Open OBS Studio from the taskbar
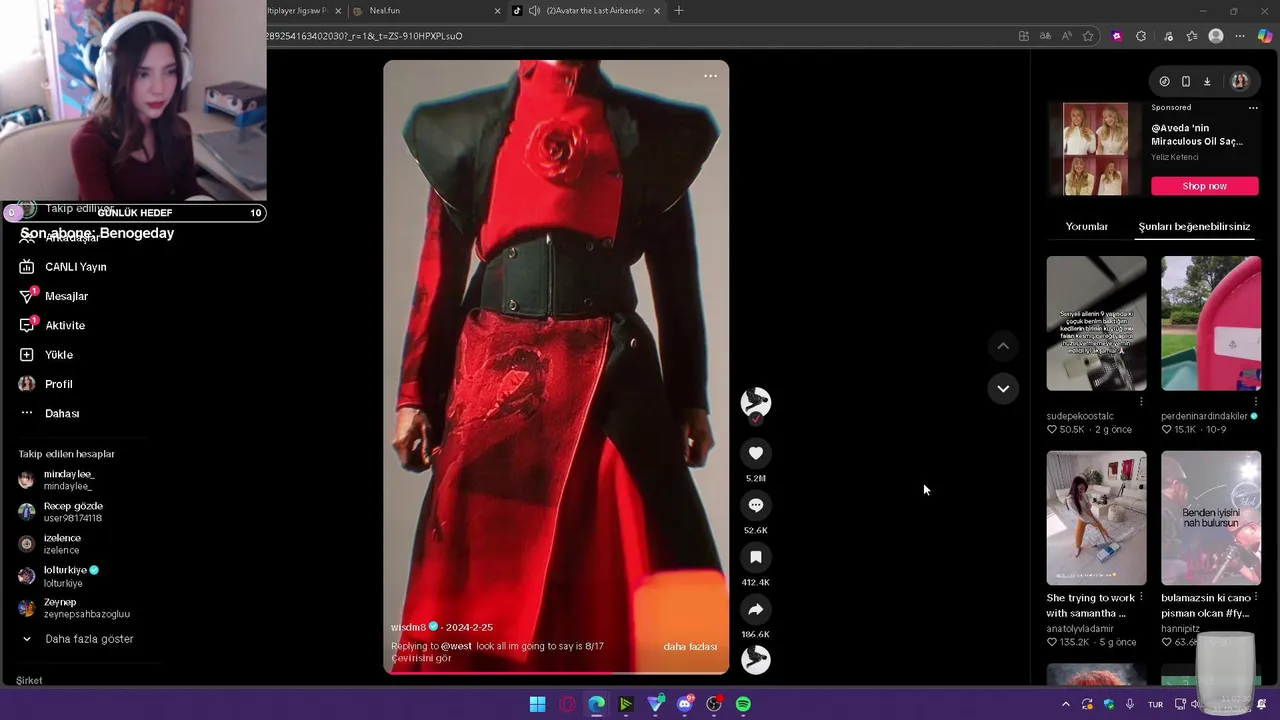The height and width of the screenshot is (720, 1280). point(714,704)
